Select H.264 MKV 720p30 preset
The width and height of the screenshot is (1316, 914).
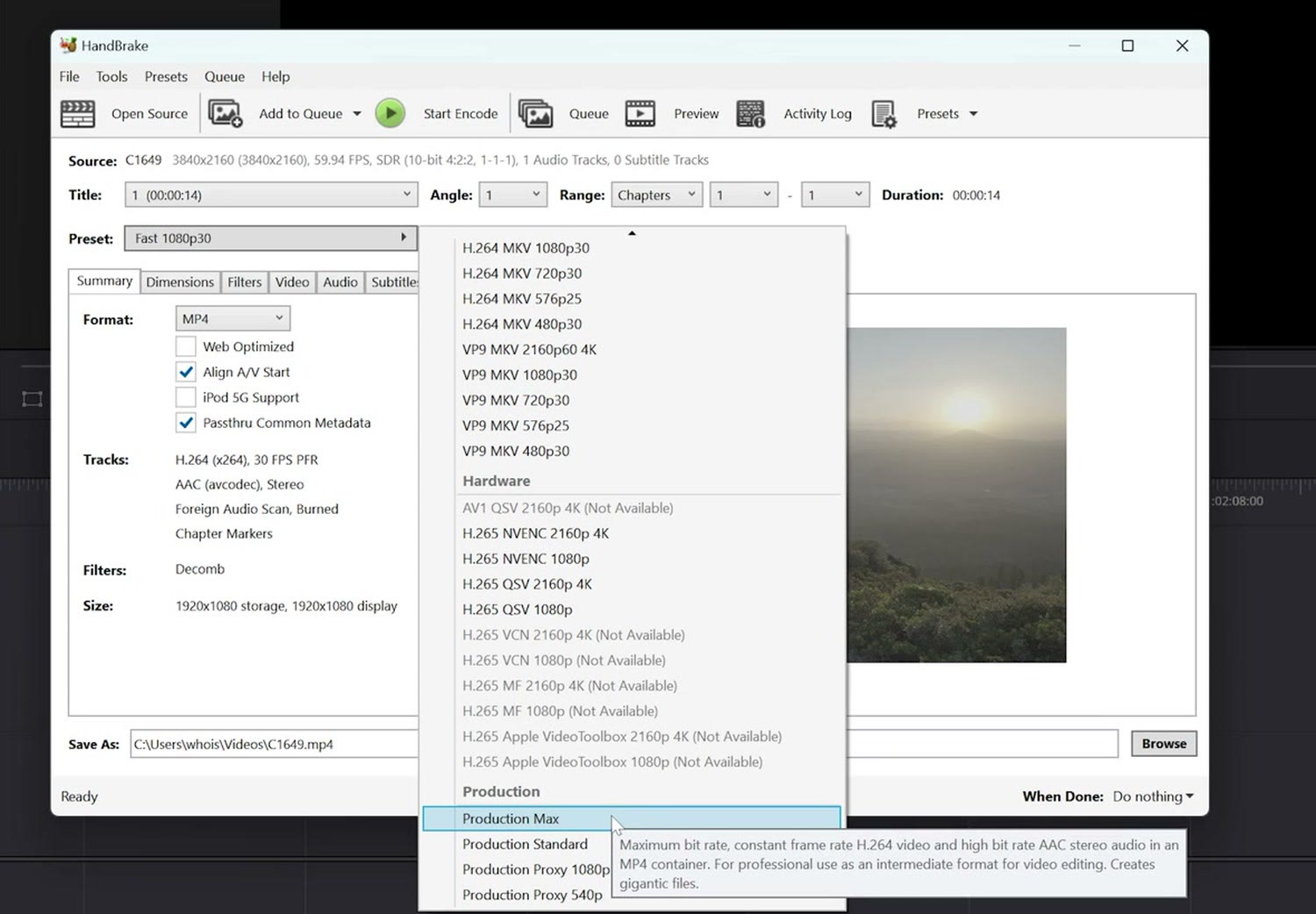(x=632, y=274)
